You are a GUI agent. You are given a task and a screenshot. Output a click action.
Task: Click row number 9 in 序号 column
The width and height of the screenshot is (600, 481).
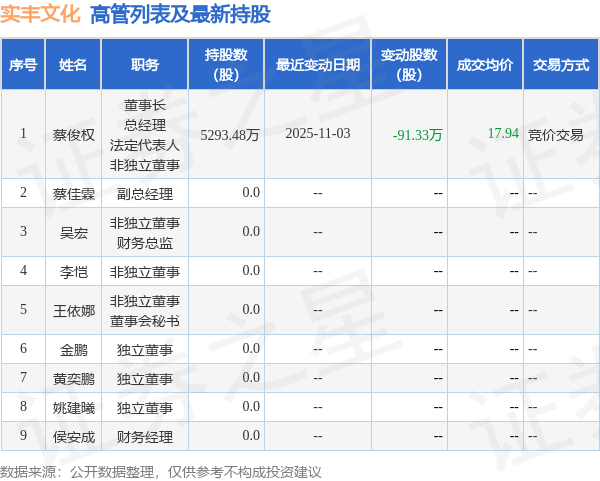click(23, 435)
